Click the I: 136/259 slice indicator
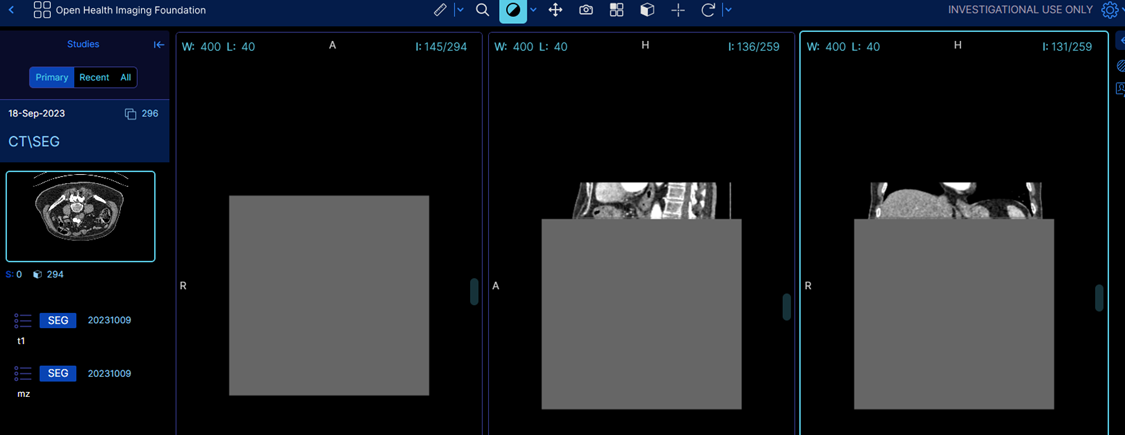The width and height of the screenshot is (1125, 435). (x=754, y=47)
